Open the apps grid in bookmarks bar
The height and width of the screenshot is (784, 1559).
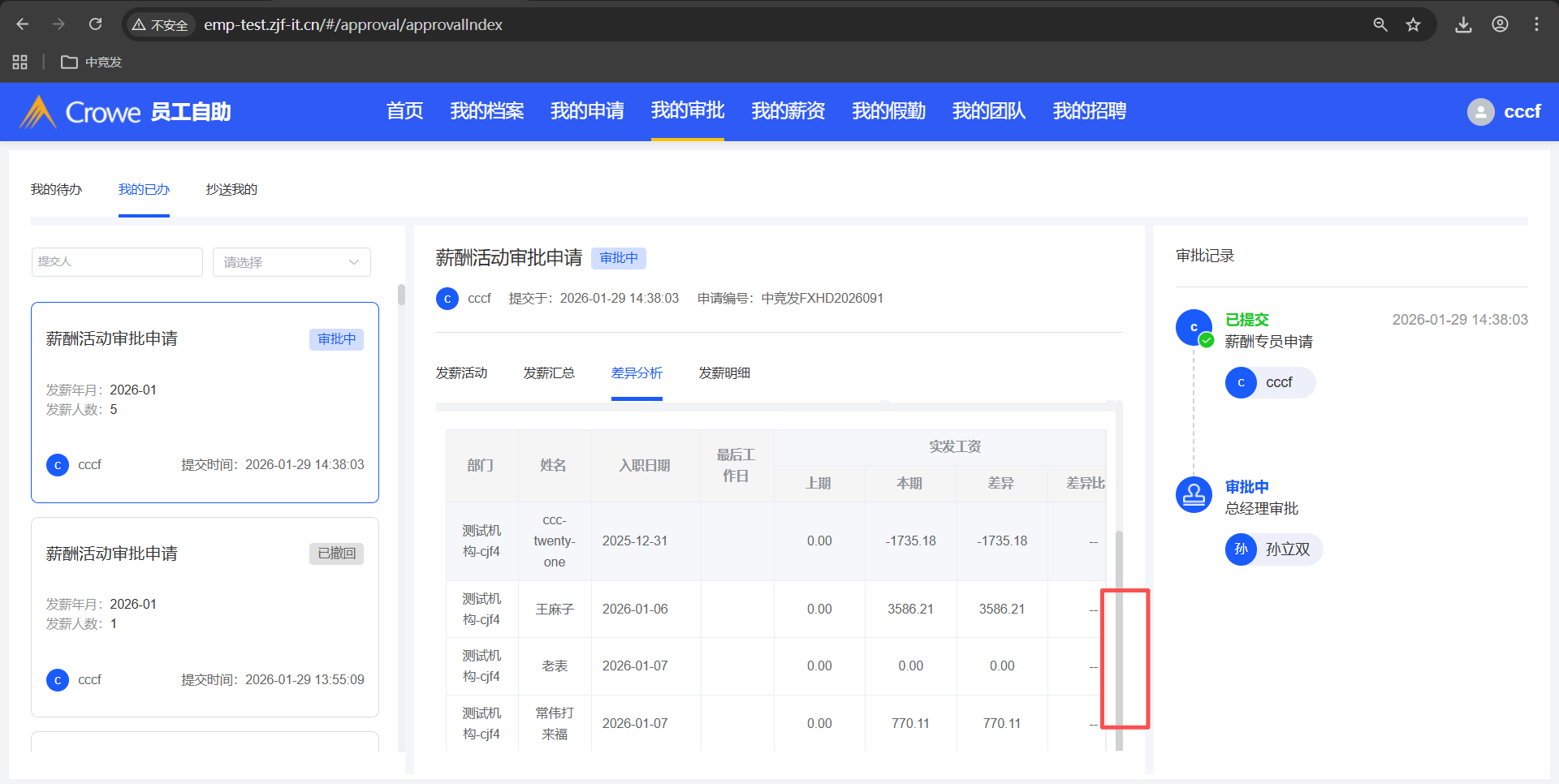coord(20,62)
